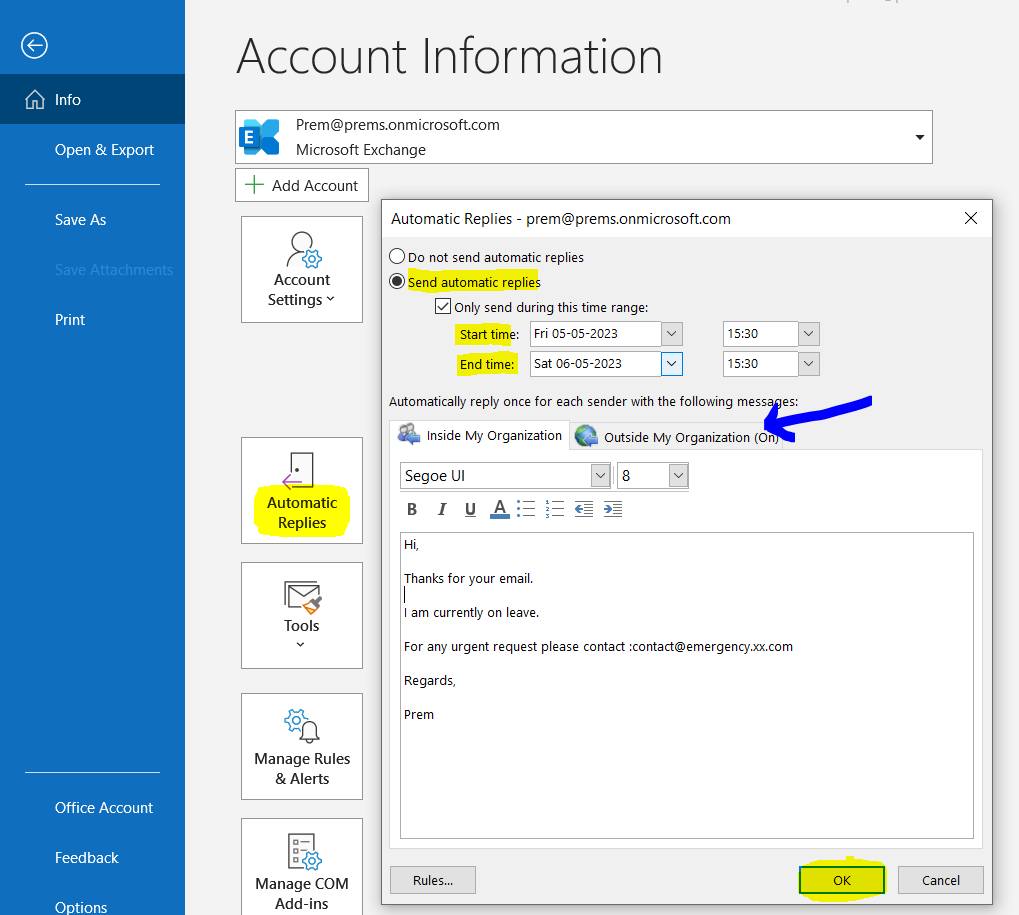The width and height of the screenshot is (1019, 915).
Task: Click the back arrow icon in the sidebar
Action: (34, 45)
